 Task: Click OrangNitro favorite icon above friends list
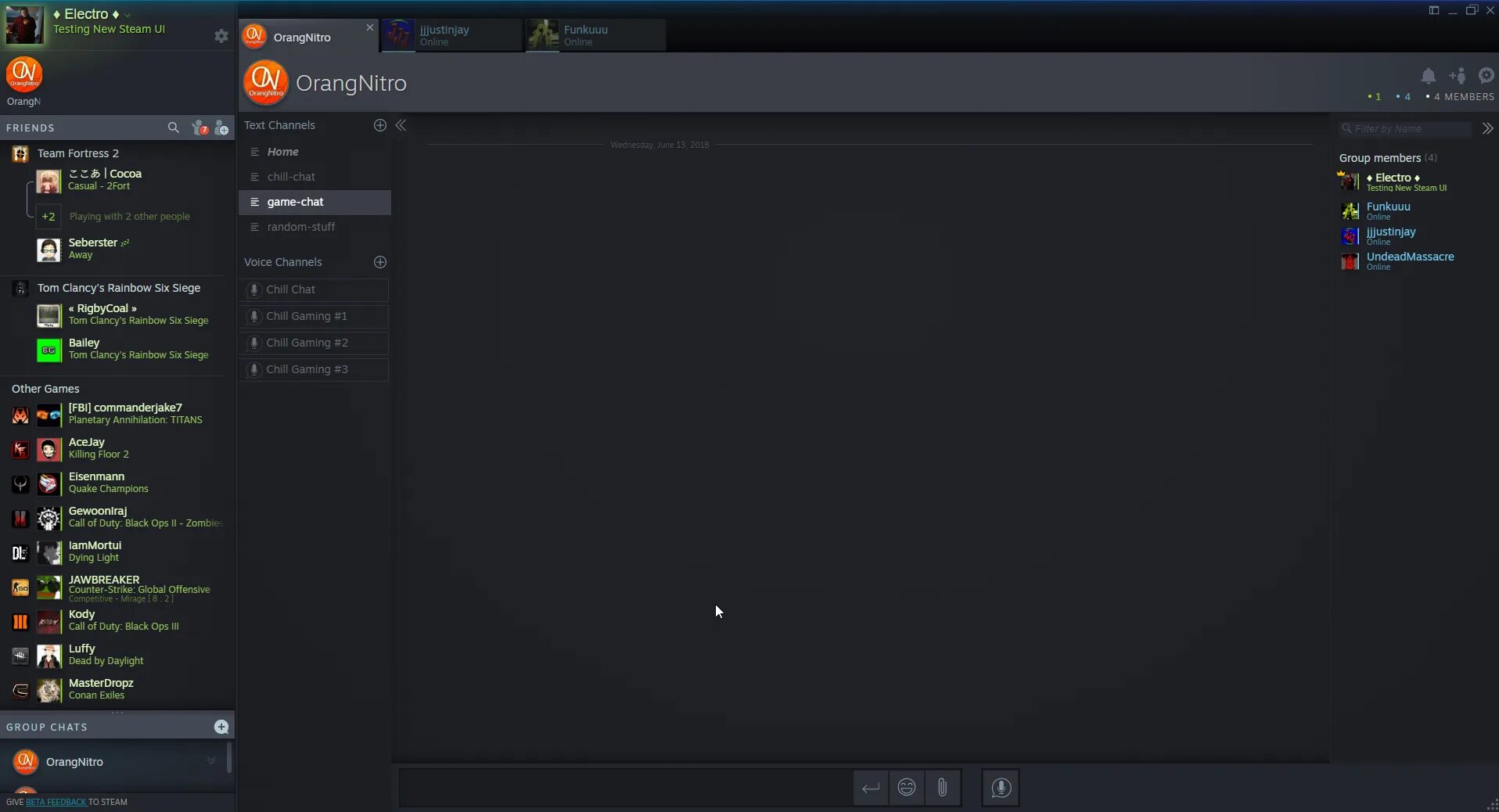[23, 76]
